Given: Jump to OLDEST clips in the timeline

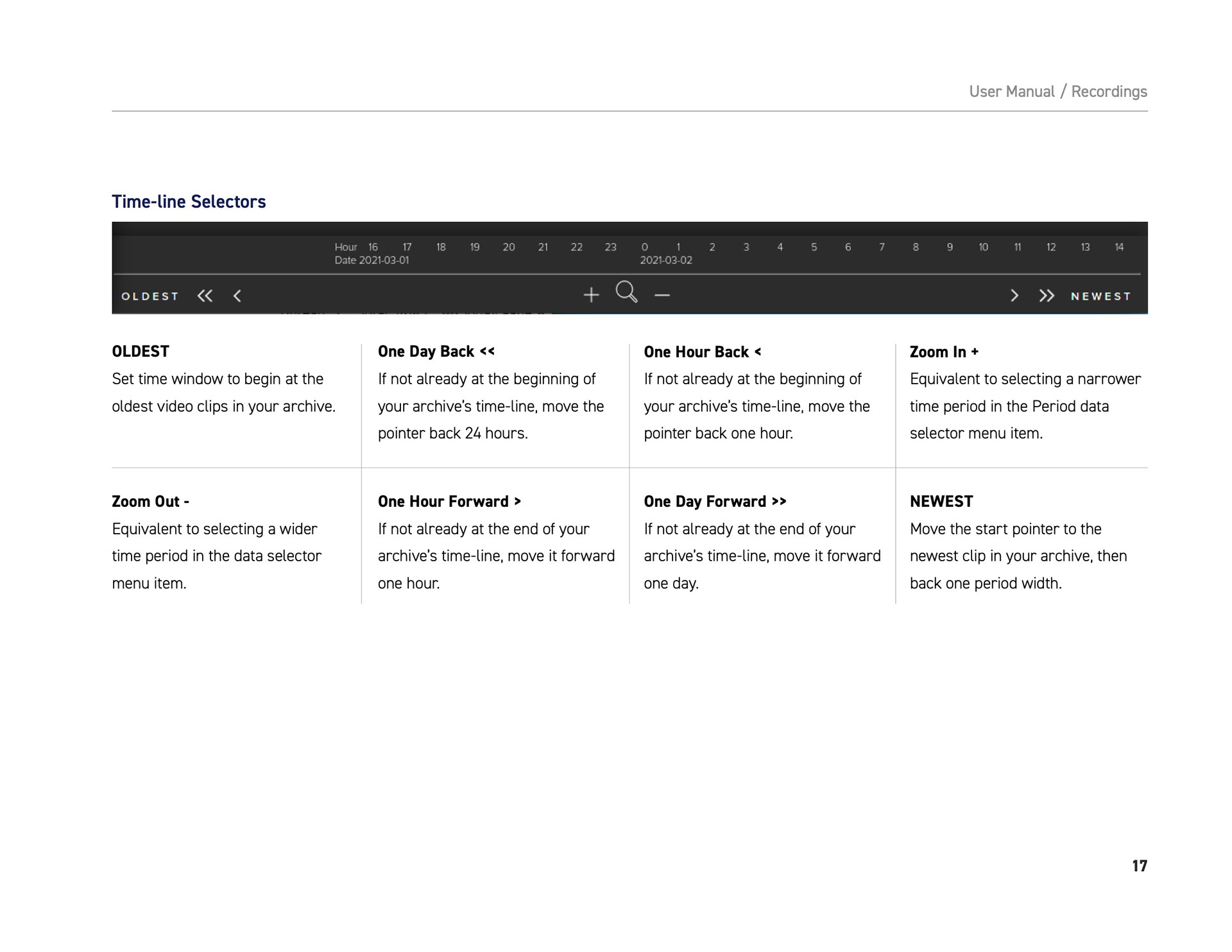Looking at the screenshot, I should [x=150, y=296].
